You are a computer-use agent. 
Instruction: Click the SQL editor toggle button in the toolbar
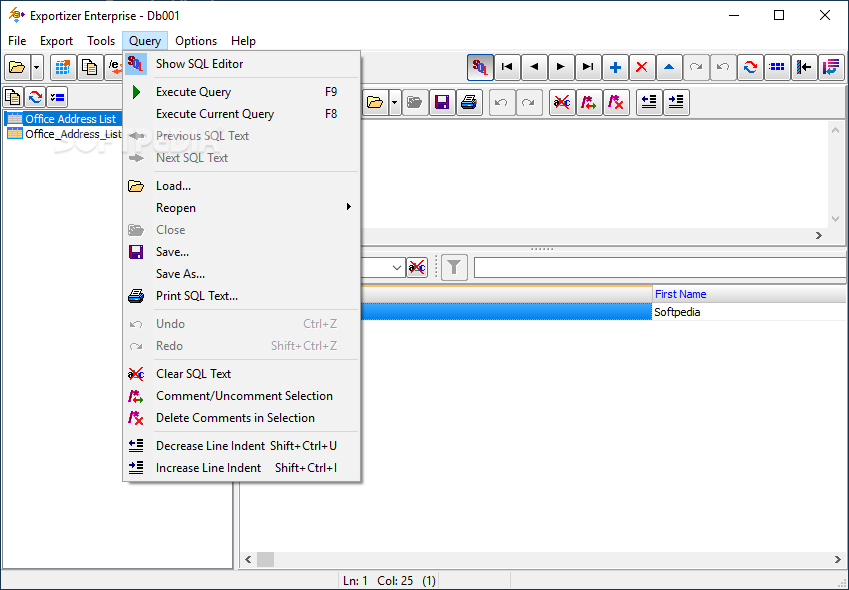pyautogui.click(x=480, y=67)
